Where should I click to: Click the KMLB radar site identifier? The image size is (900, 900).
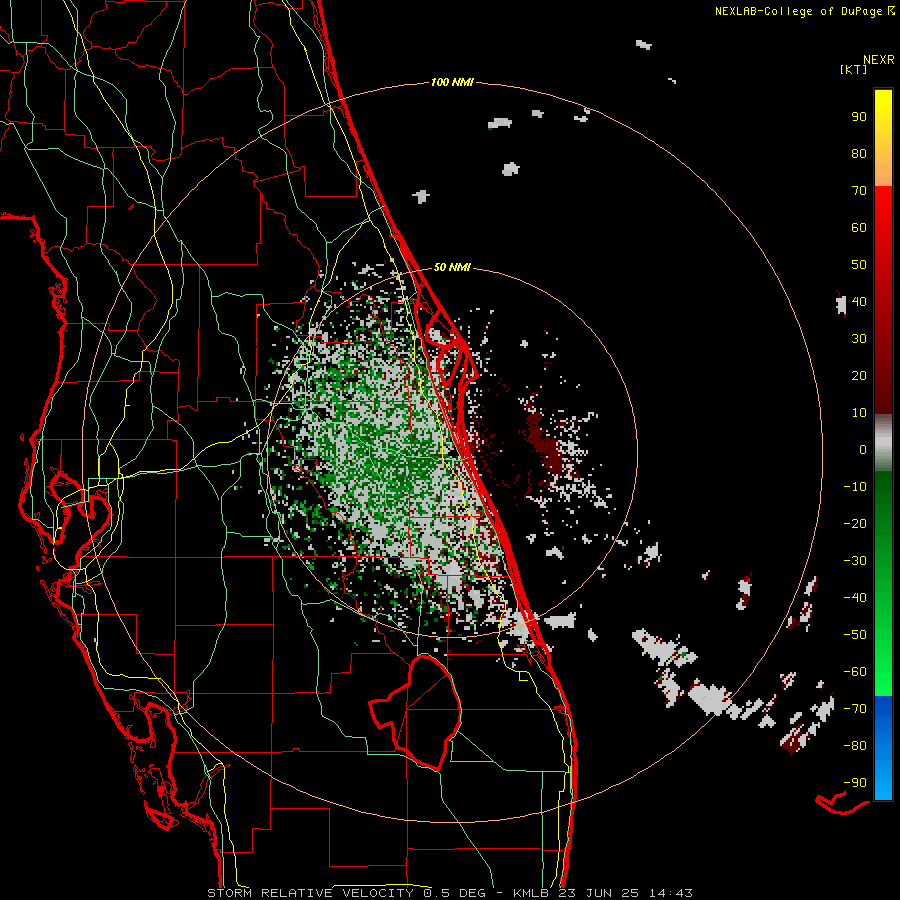[x=531, y=893]
